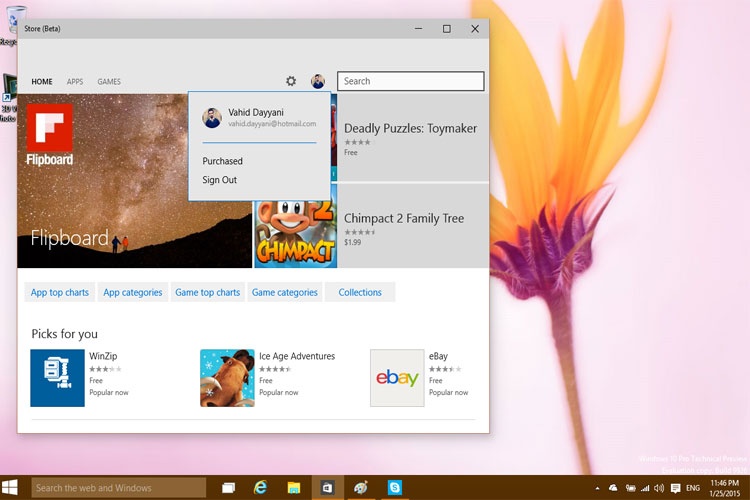
Task: Click the Picks for you heading
Action: pyautogui.click(x=65, y=334)
